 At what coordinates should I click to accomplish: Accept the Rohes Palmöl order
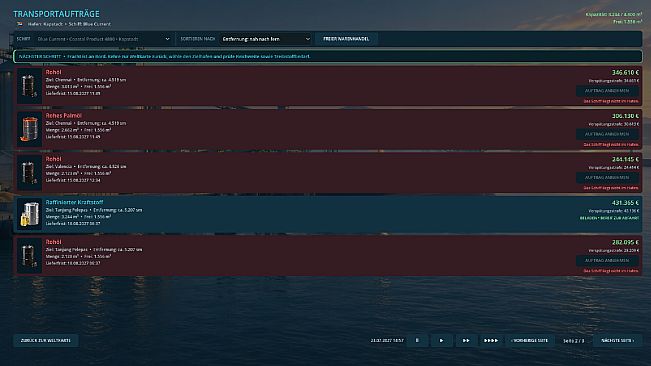tap(607, 134)
